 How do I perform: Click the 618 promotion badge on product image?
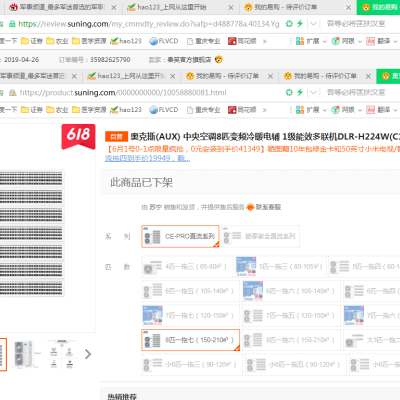[x=78, y=136]
